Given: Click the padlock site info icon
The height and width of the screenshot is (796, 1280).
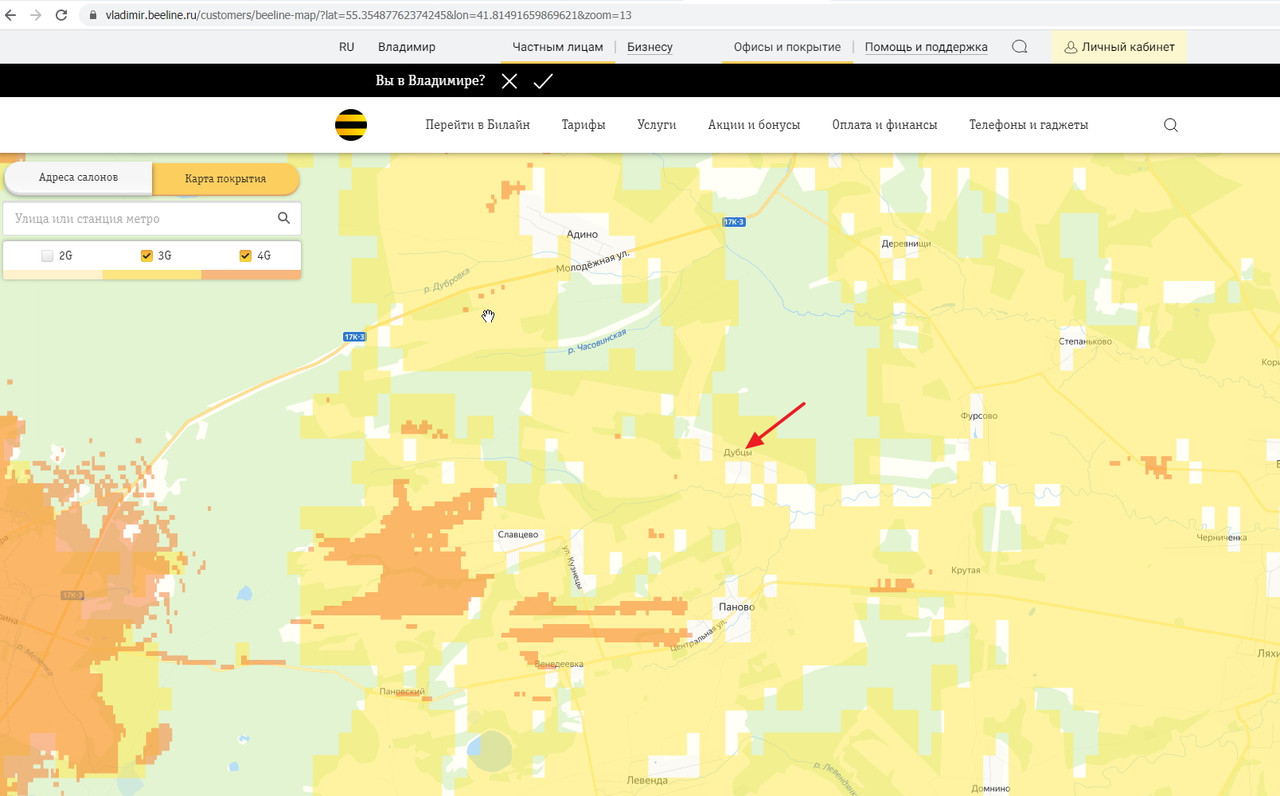Looking at the screenshot, I should coord(92,16).
